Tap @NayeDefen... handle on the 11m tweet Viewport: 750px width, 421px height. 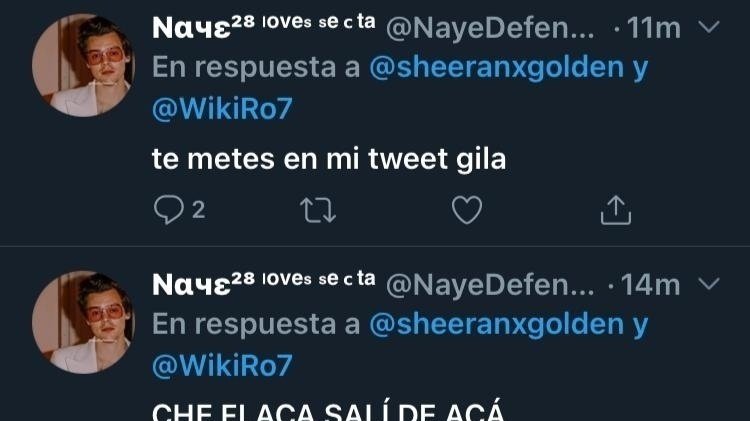[490, 28]
